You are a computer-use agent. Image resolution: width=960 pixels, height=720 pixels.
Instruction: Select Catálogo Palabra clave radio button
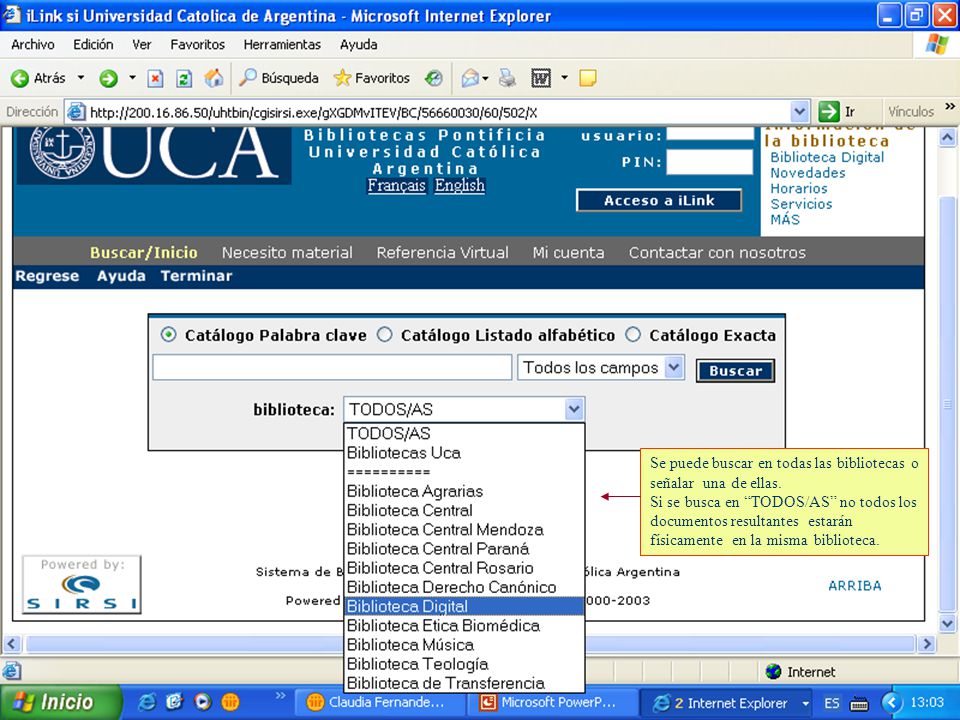coord(168,335)
